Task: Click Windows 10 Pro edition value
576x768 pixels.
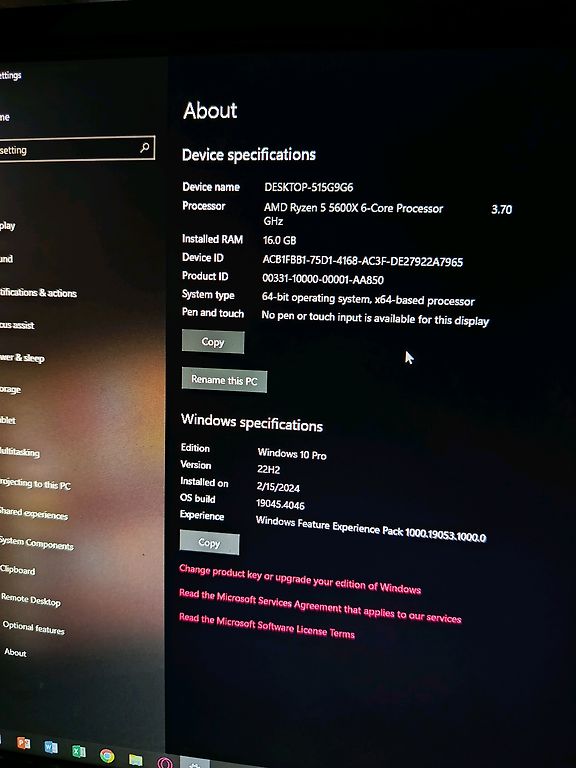Action: (x=292, y=454)
